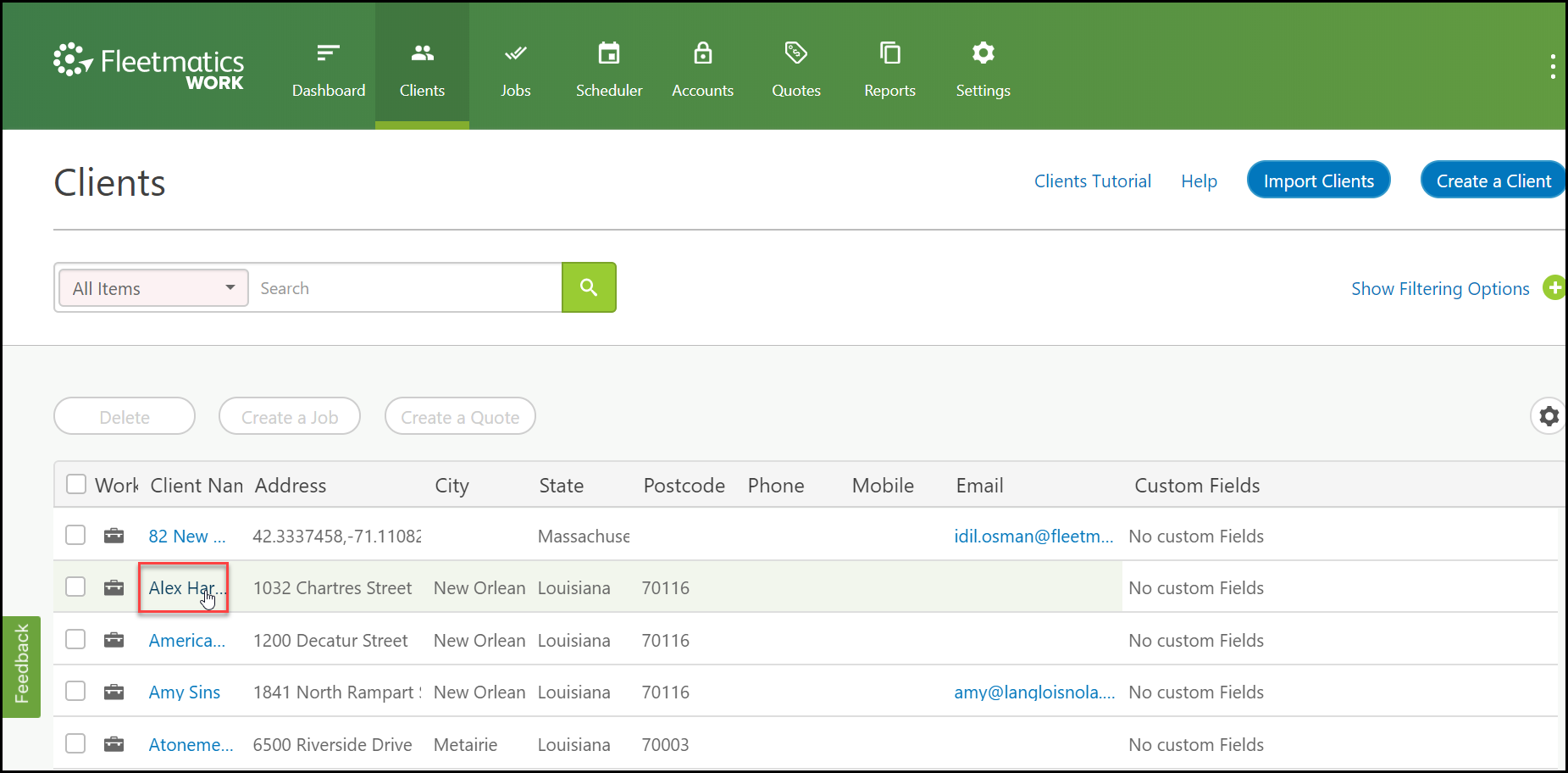Sort by the Client Name column header

pos(197,485)
